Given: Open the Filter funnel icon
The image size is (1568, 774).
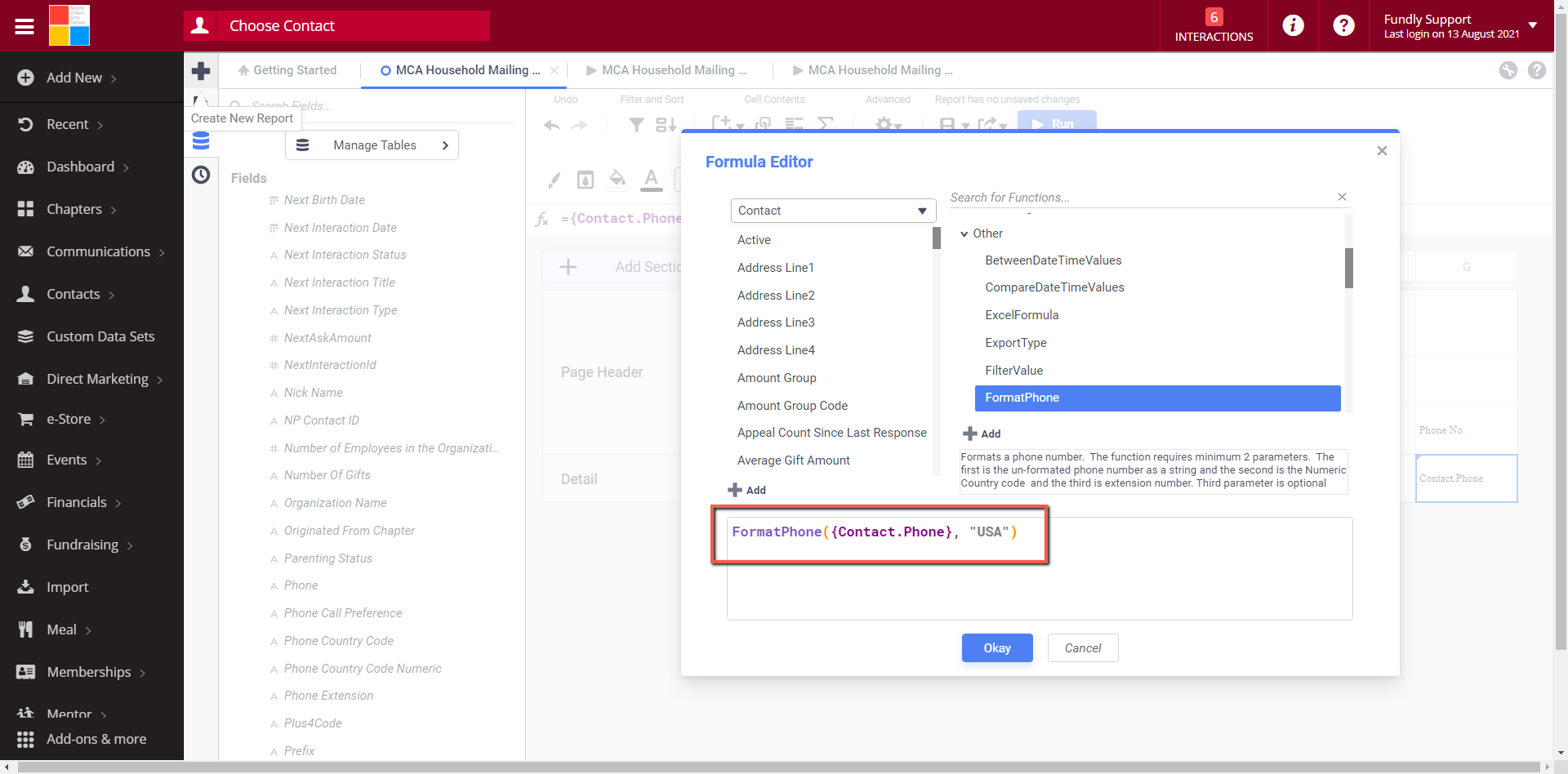Looking at the screenshot, I should pyautogui.click(x=636, y=125).
